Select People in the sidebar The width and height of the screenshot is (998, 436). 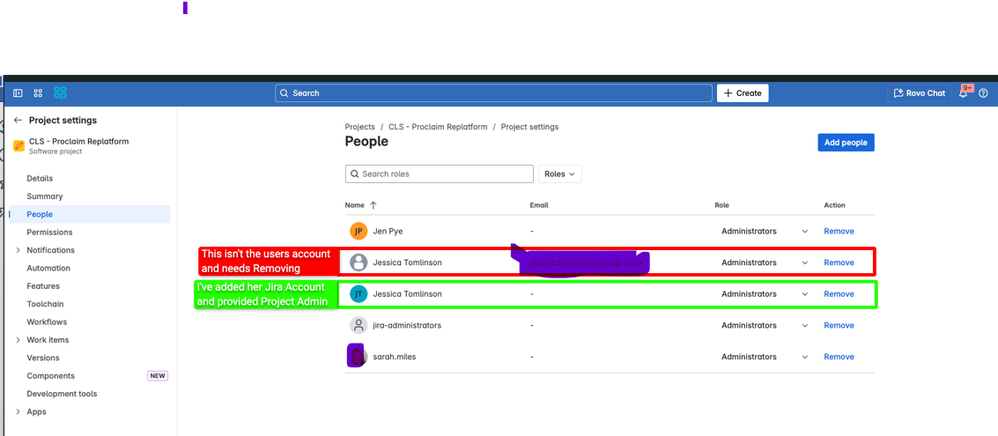tap(90, 214)
